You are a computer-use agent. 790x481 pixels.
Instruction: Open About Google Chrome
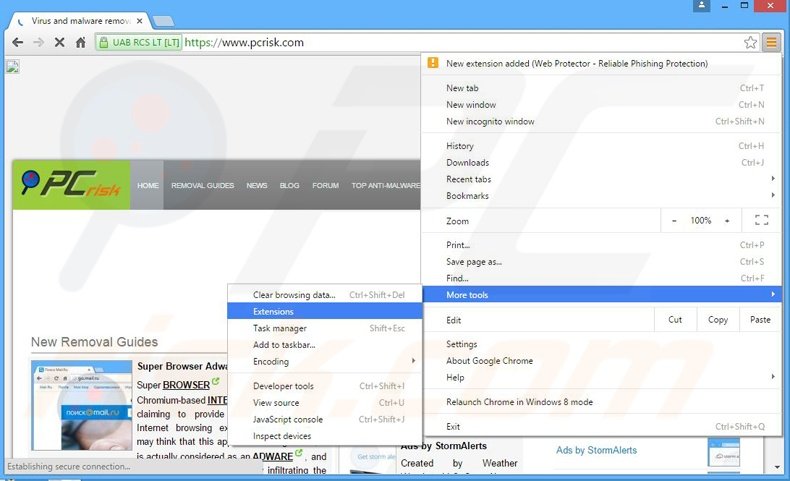point(601,361)
